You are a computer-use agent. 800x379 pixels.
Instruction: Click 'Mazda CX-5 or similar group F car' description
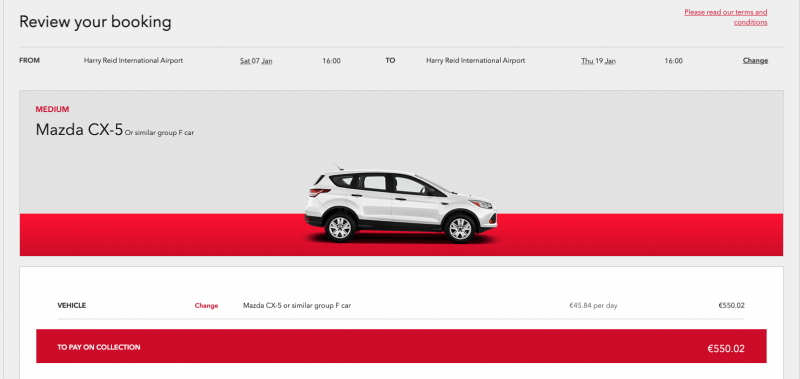point(297,306)
